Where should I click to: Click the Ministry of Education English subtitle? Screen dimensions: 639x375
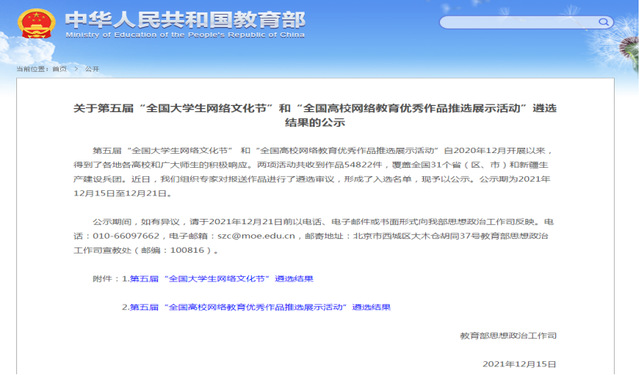click(x=185, y=35)
